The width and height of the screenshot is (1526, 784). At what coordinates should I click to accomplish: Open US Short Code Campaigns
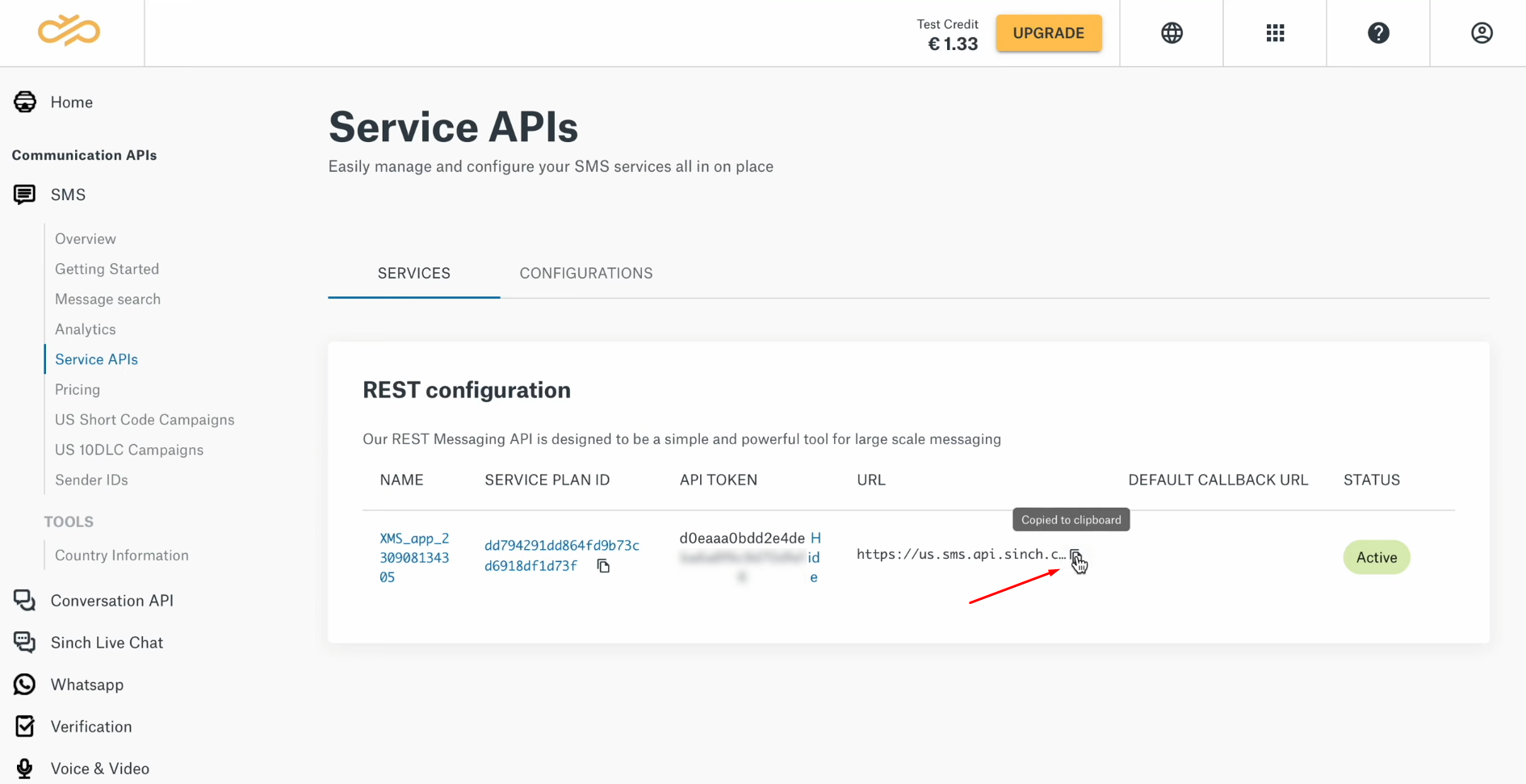[145, 420]
